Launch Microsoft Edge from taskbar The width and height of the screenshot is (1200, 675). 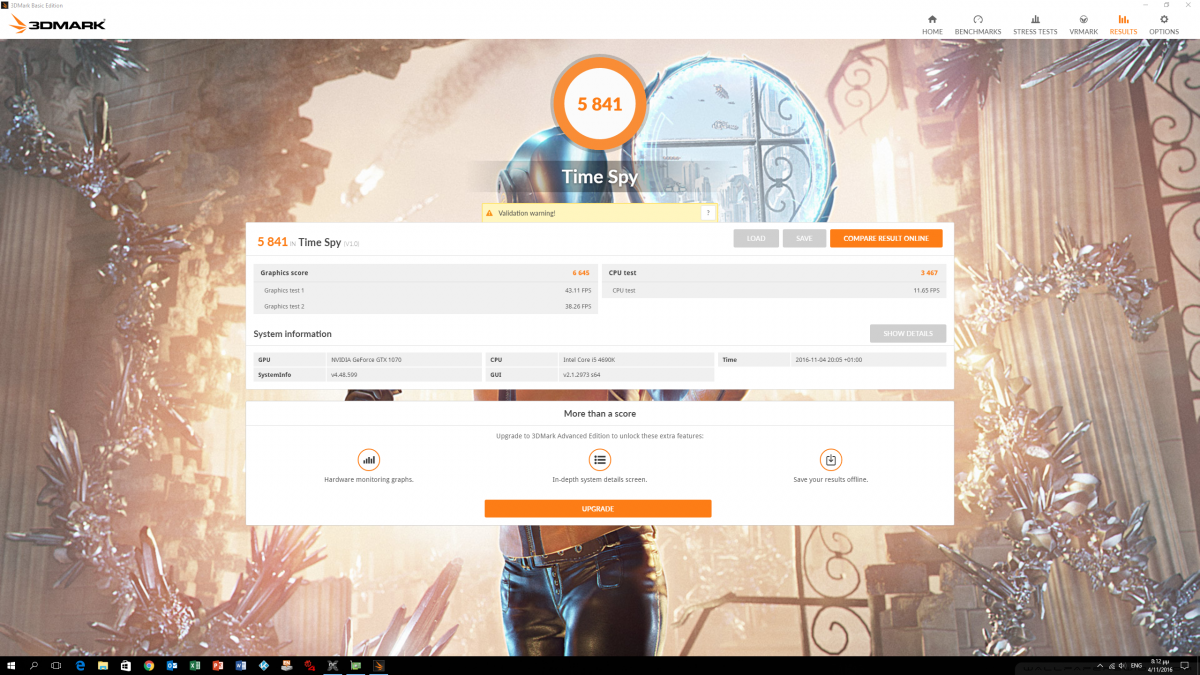(80, 665)
